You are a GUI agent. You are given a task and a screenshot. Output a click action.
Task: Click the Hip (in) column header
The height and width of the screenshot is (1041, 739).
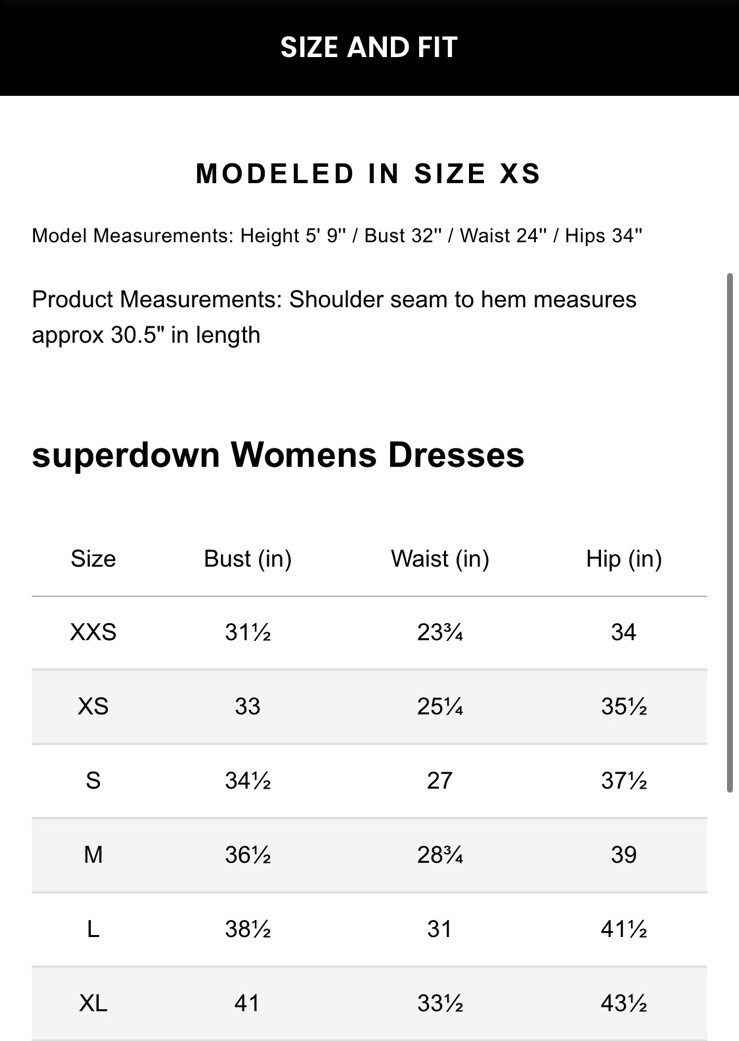click(624, 559)
